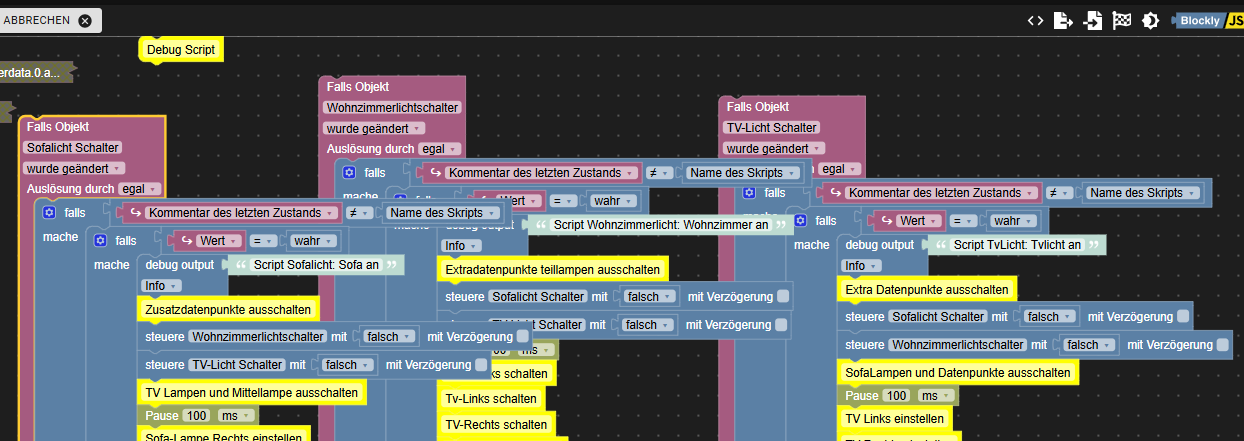Select 'Extradatenpunkte teillampen ausschalten' comment
1244x441 pixels.
click(x=551, y=269)
